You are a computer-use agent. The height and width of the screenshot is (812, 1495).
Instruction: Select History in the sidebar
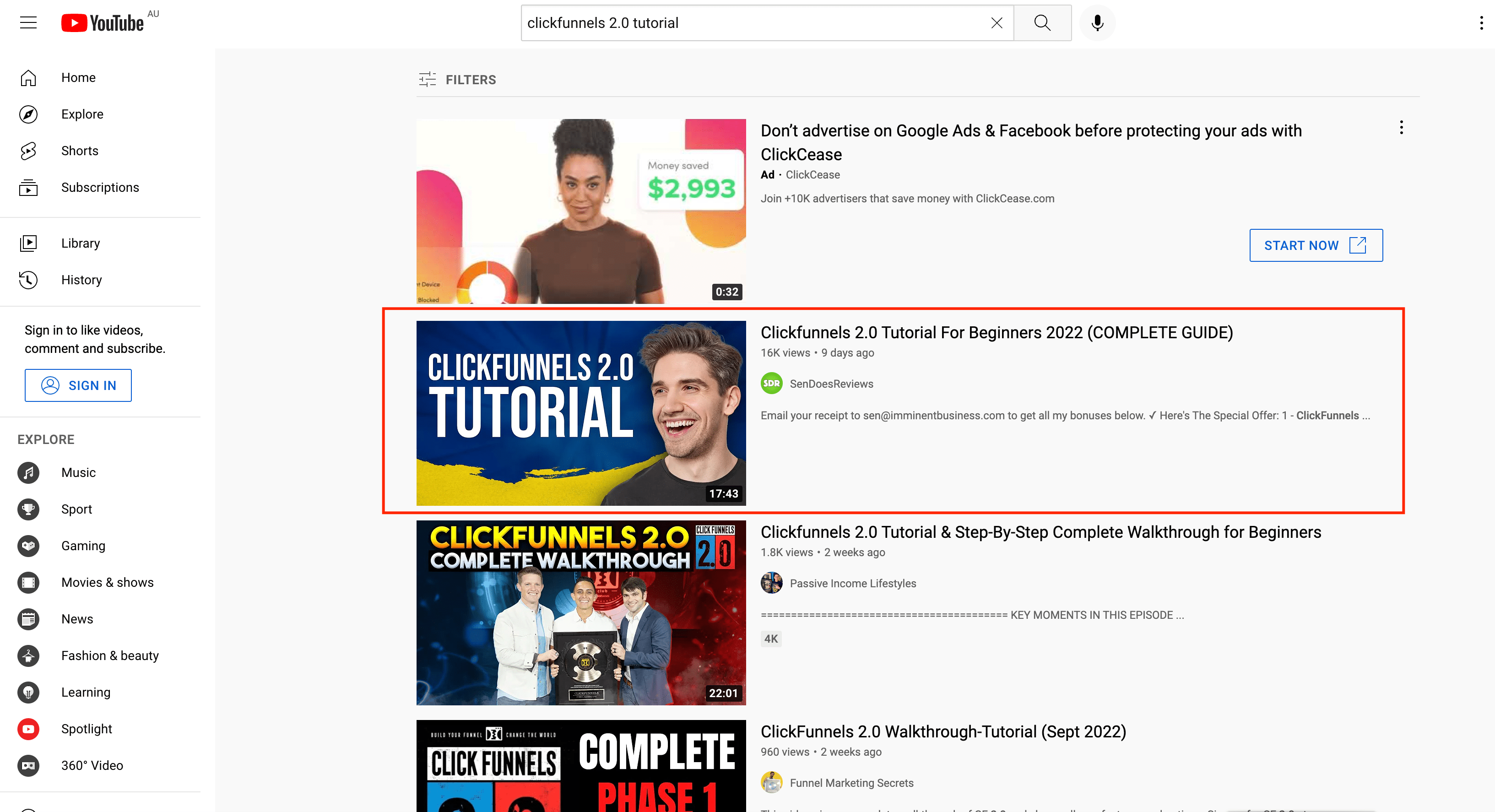[100, 279]
